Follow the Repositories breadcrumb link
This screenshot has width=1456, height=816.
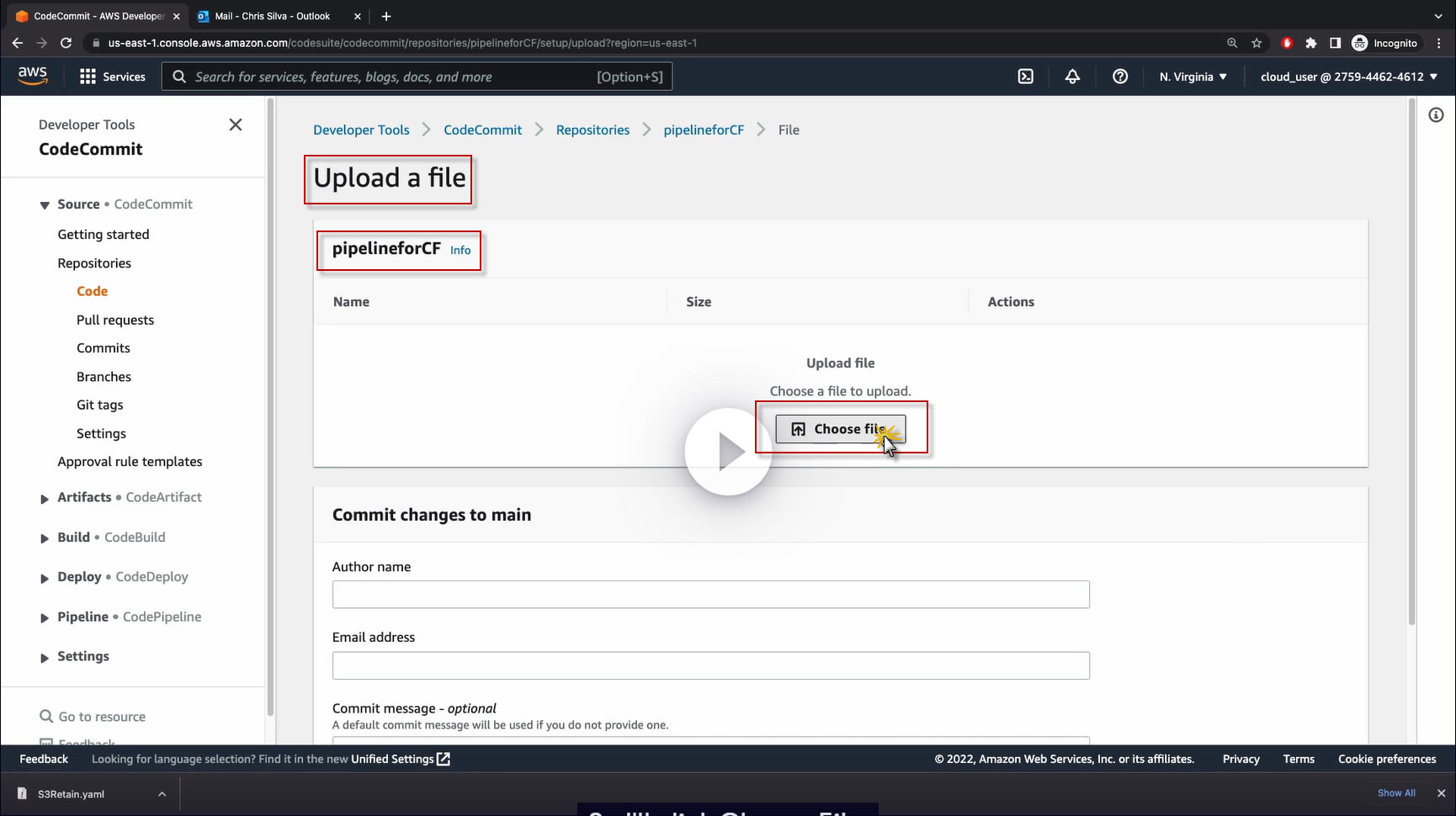point(593,130)
